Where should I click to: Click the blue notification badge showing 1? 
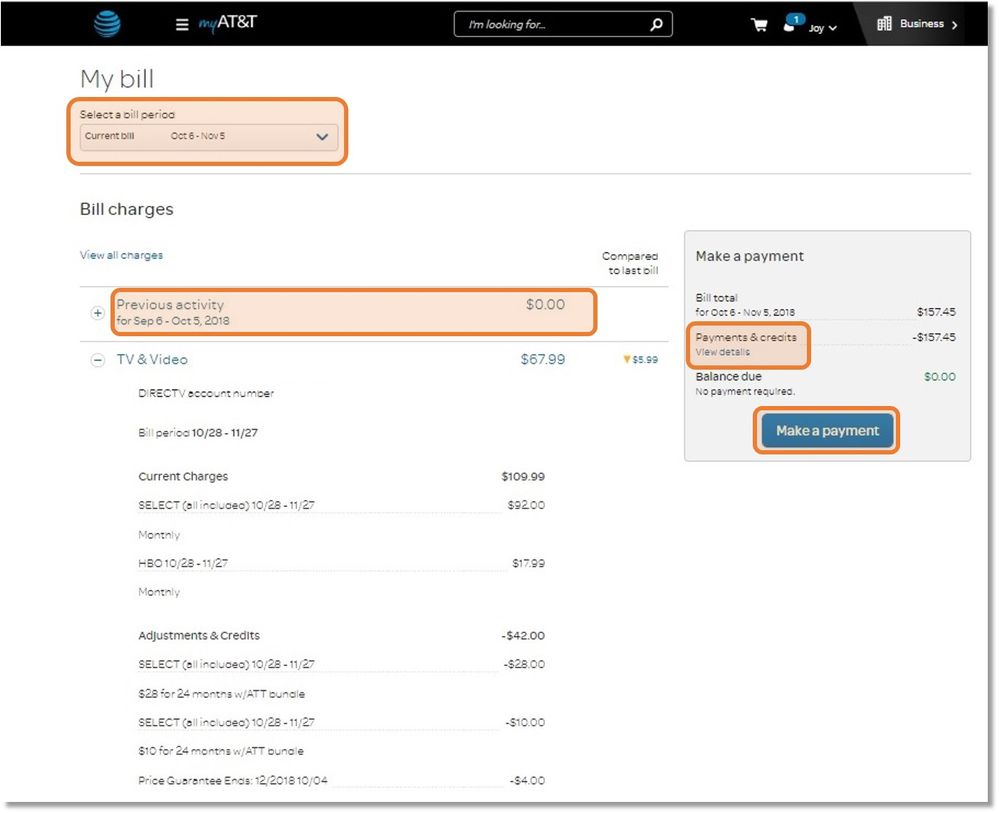[796, 17]
